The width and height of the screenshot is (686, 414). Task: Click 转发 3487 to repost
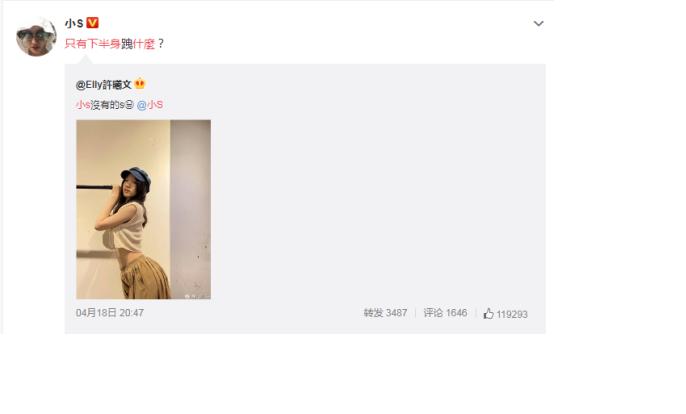[x=385, y=313]
